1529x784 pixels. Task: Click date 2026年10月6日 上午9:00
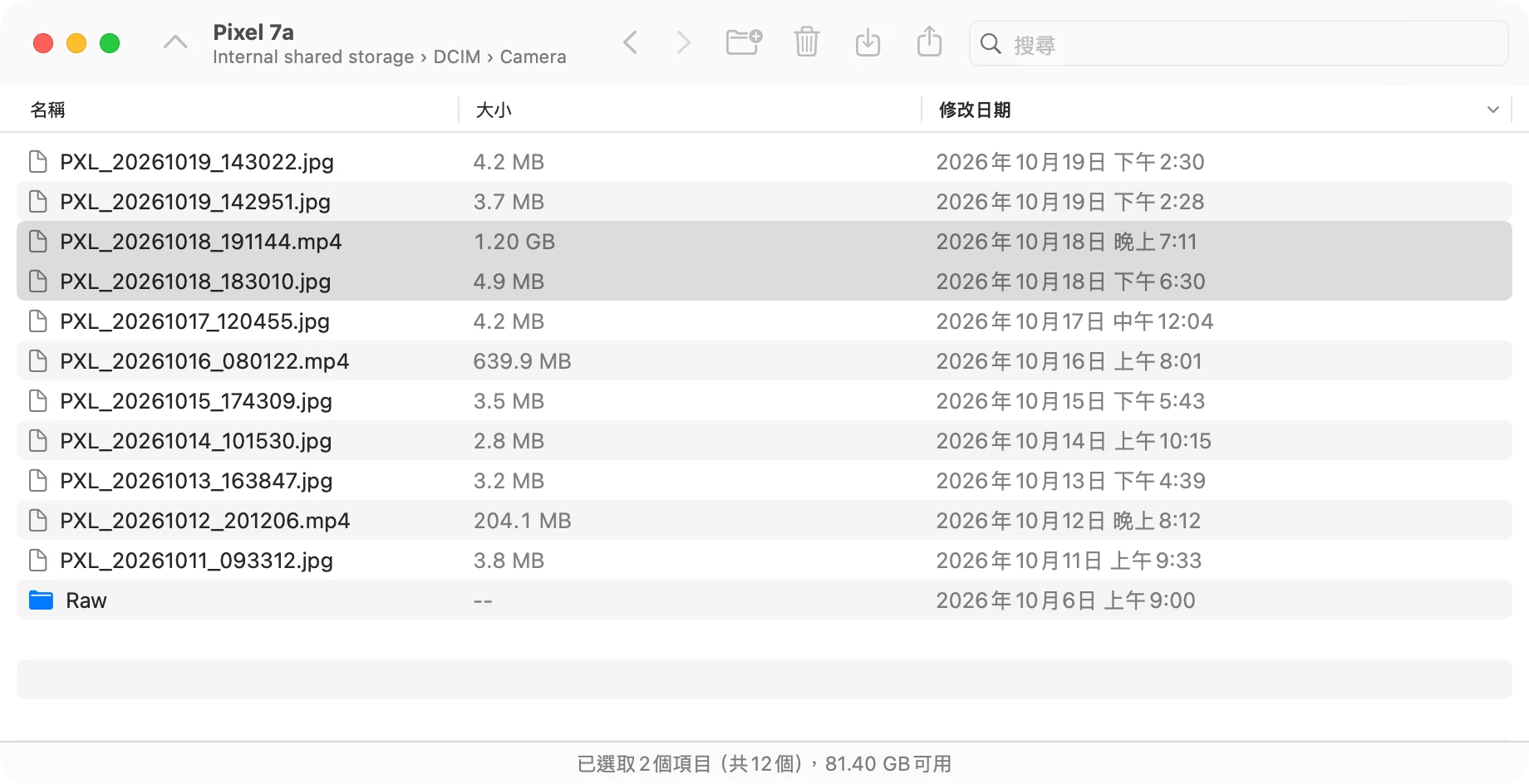click(x=1065, y=600)
